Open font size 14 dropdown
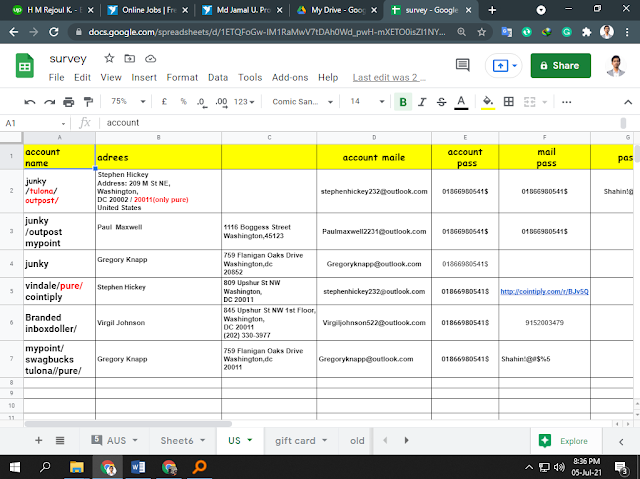640x479 pixels. (x=367, y=102)
